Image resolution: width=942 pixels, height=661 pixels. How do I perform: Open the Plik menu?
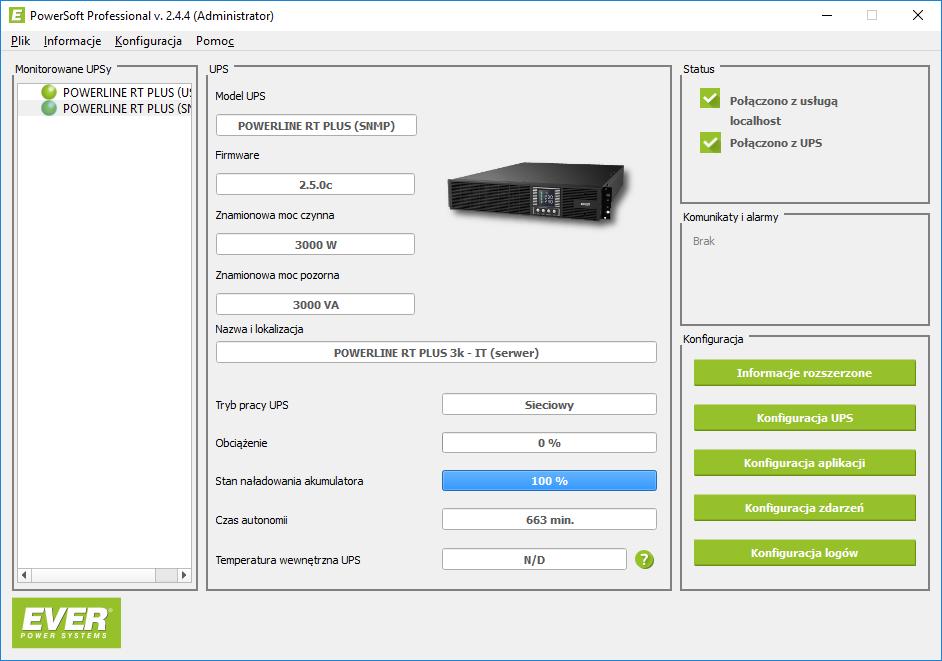tap(20, 41)
